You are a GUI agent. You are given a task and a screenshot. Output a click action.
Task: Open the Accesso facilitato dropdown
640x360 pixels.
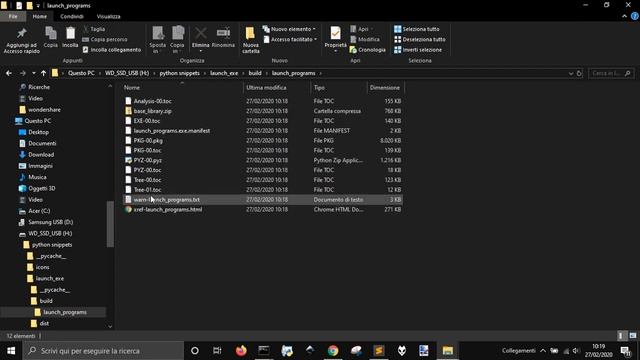290,40
